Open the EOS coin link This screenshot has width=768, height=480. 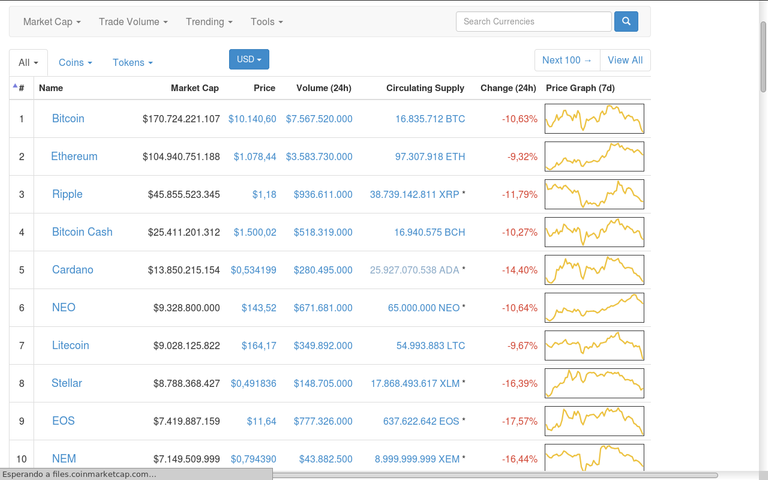[x=63, y=420]
